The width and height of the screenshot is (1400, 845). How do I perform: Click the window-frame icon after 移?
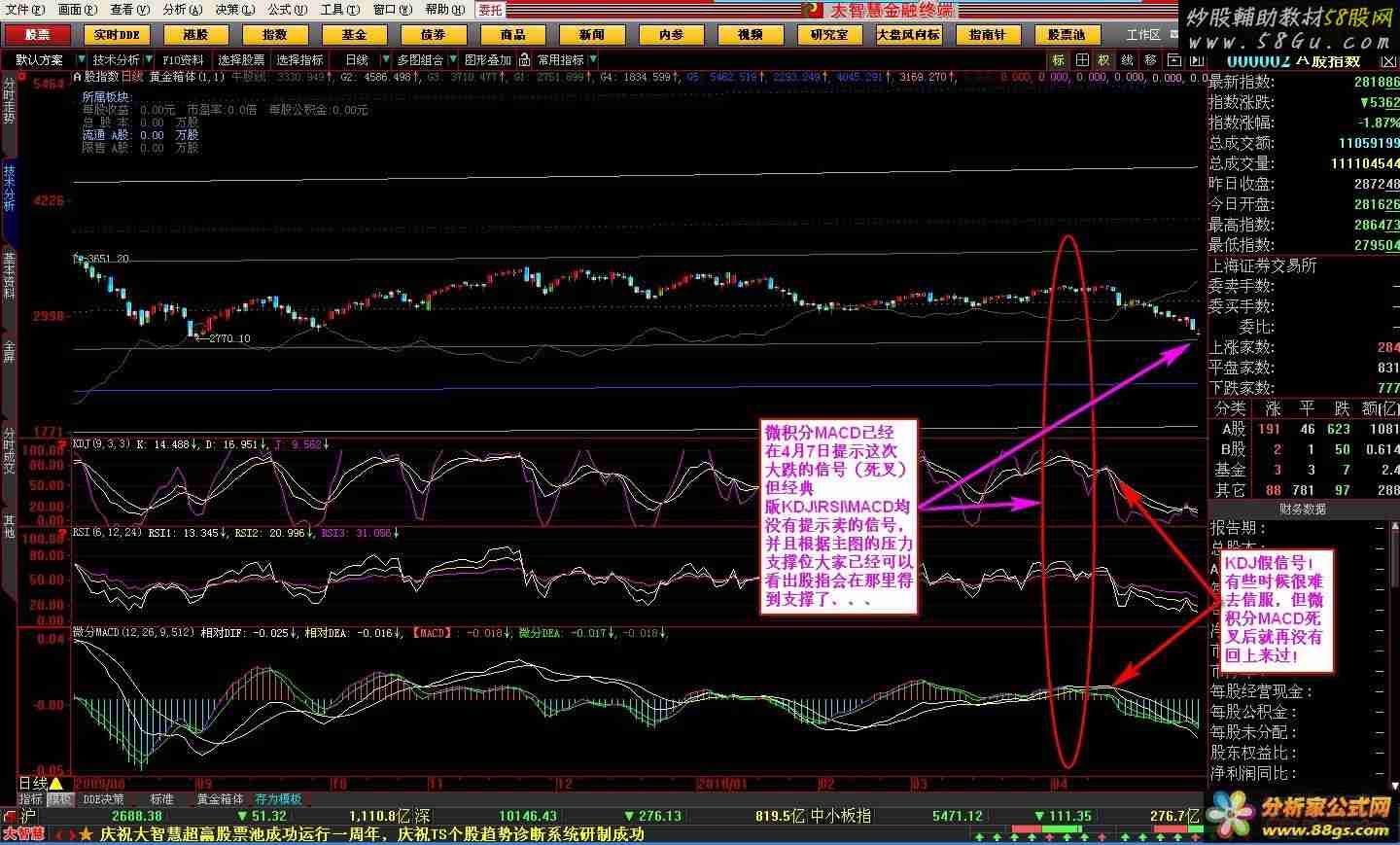pyautogui.click(x=1173, y=59)
